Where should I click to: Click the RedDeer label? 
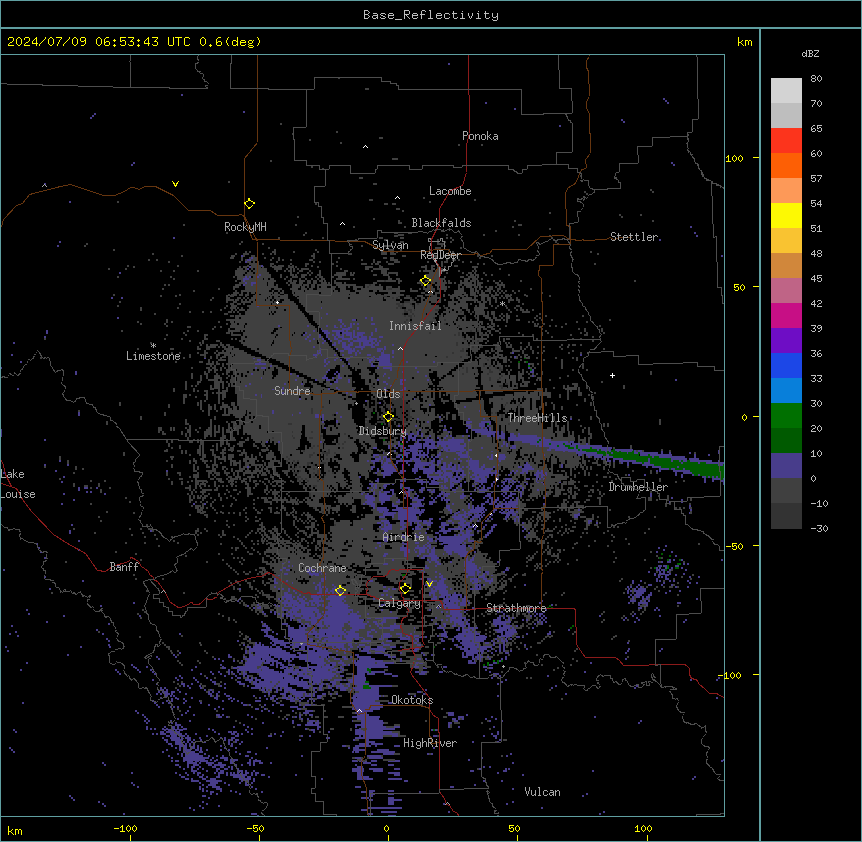440,255
